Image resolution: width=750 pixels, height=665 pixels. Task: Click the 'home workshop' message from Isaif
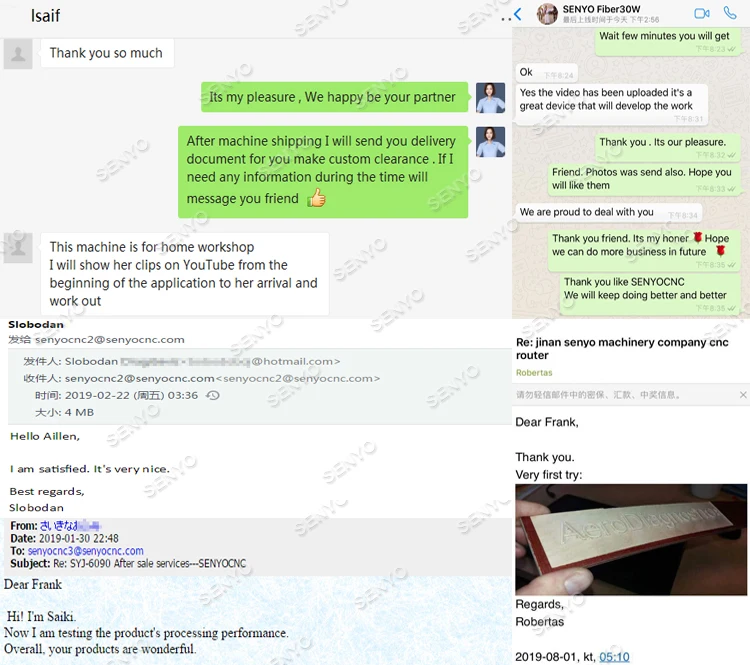pos(185,274)
